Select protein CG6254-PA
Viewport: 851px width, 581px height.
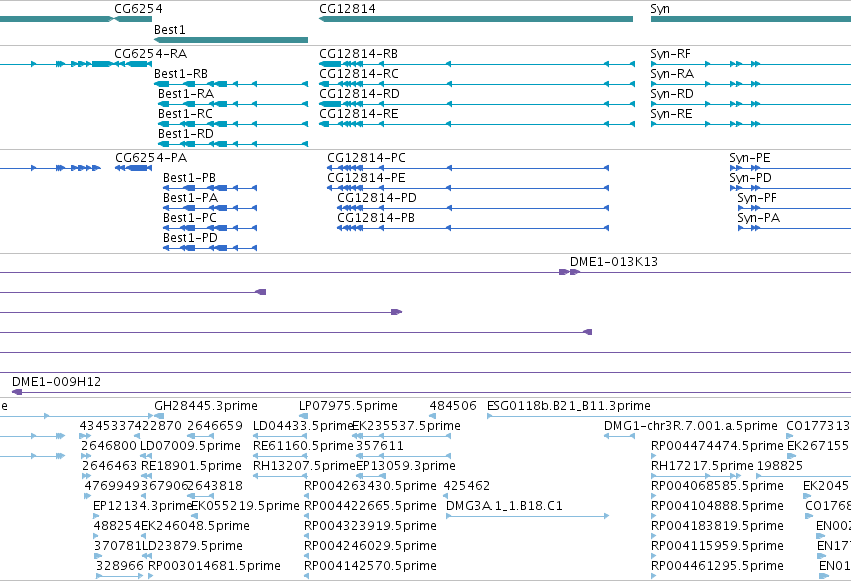151,158
